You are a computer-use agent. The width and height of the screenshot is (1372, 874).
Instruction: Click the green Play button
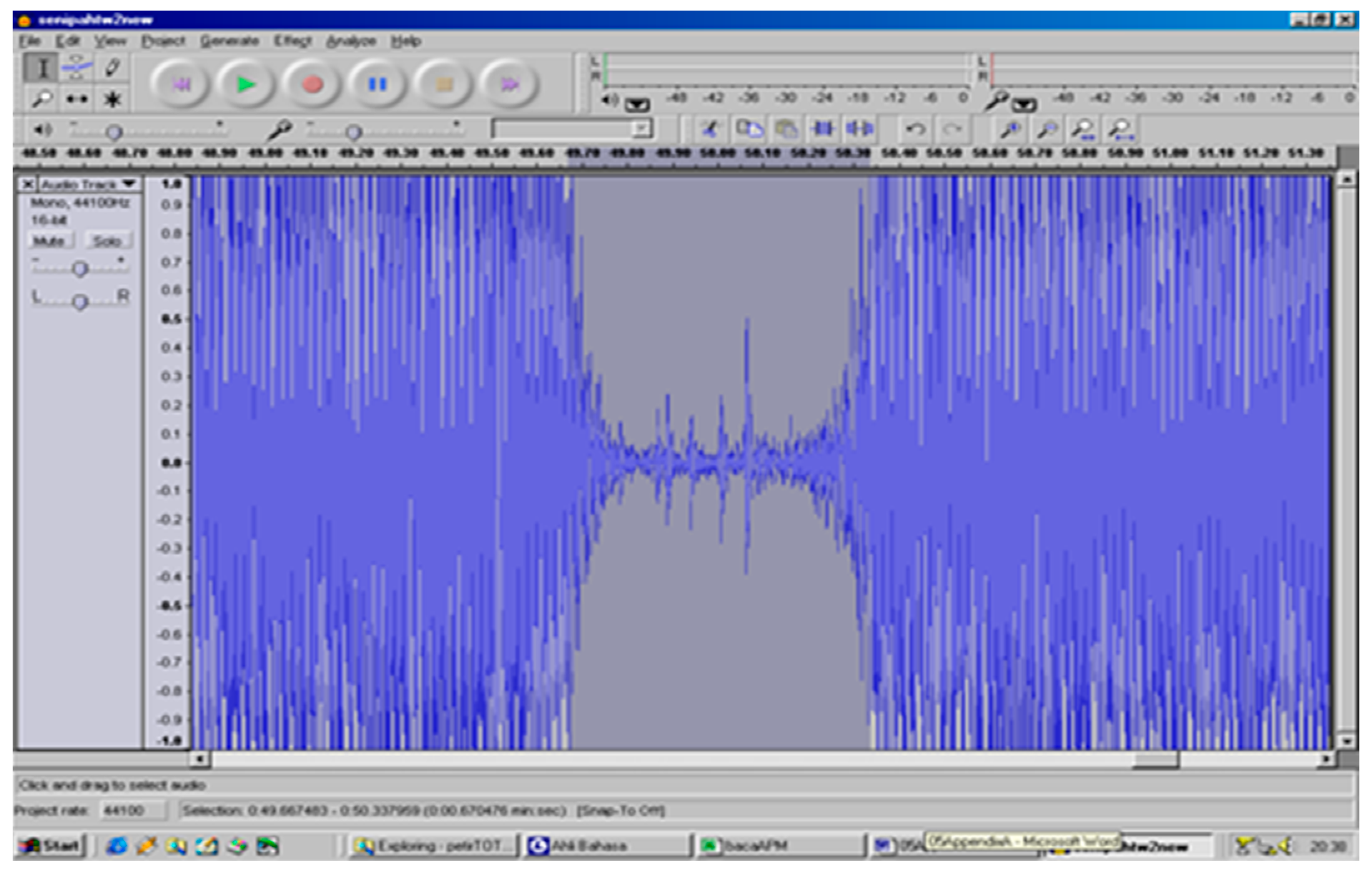coord(246,84)
